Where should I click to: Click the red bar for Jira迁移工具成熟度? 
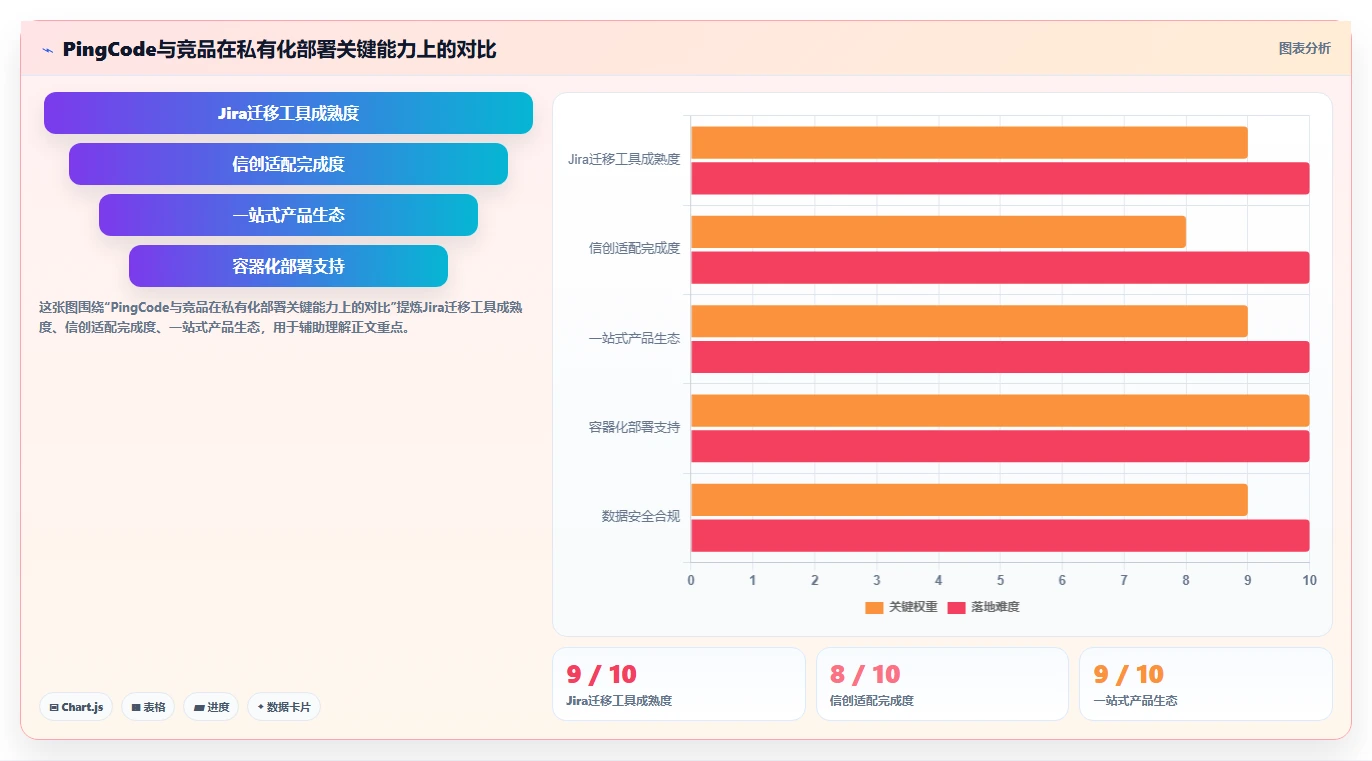(x=1000, y=178)
